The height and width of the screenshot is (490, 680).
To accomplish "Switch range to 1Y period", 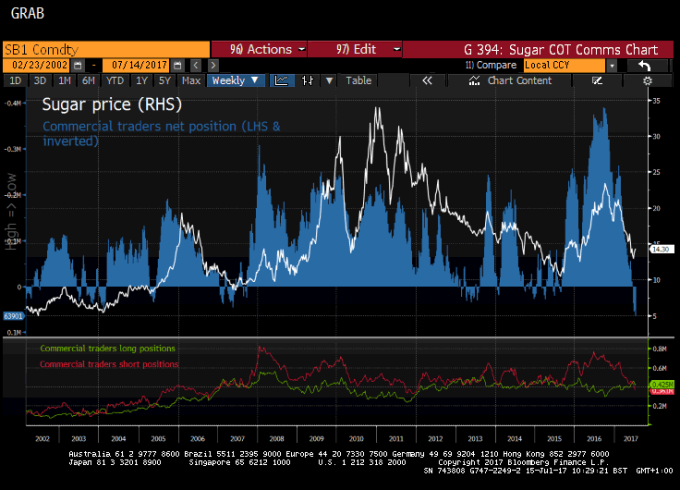I will pos(142,80).
